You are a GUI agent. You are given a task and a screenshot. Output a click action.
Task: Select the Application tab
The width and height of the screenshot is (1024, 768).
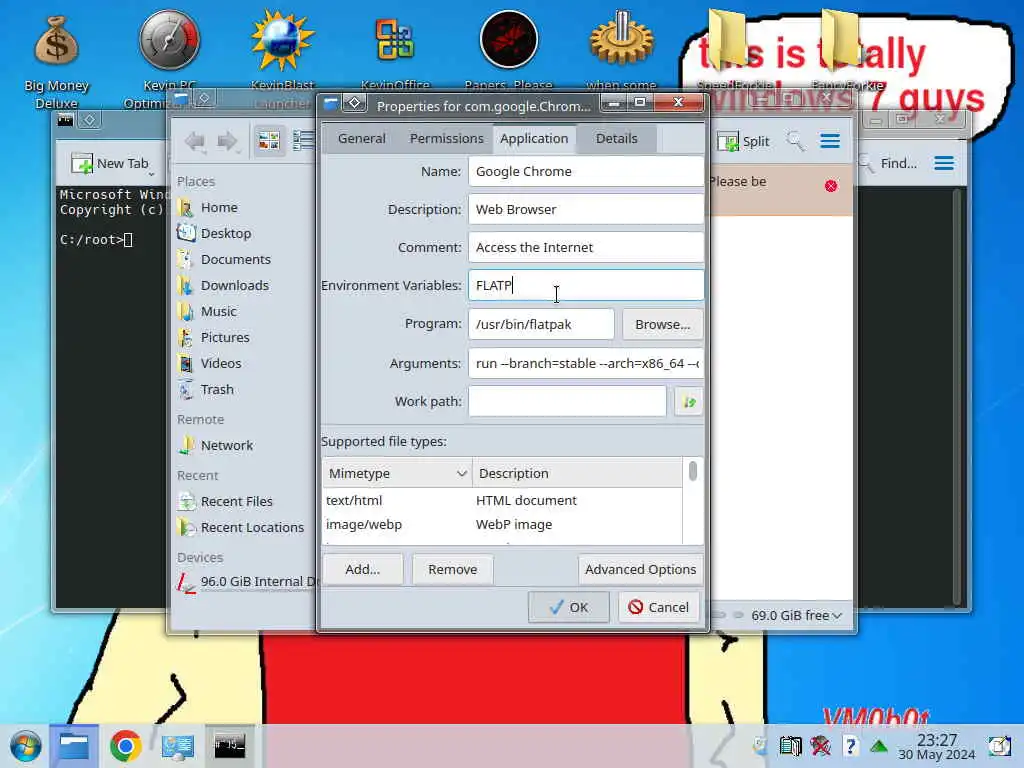(534, 138)
